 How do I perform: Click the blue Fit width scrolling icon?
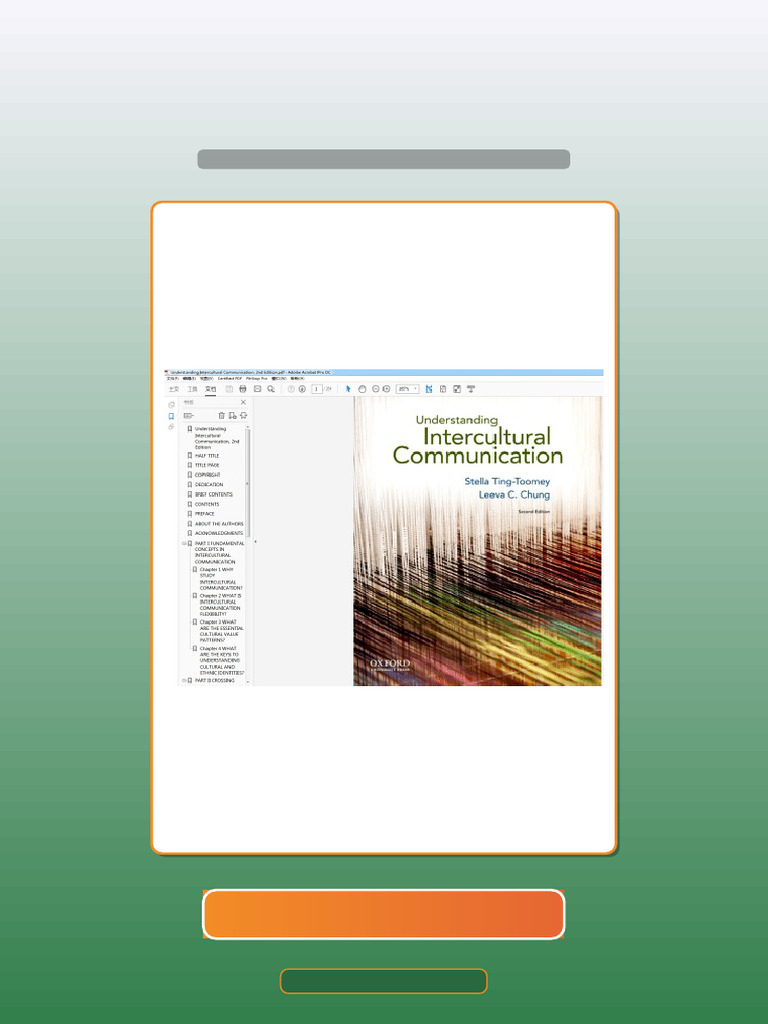429,389
